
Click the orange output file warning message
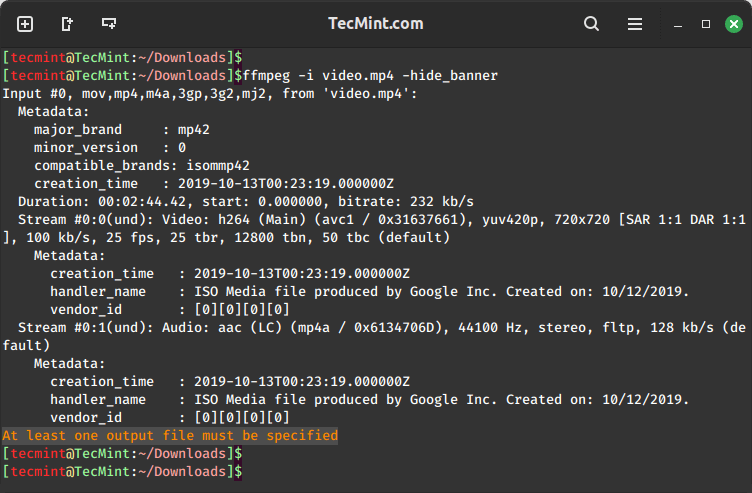[x=170, y=435]
